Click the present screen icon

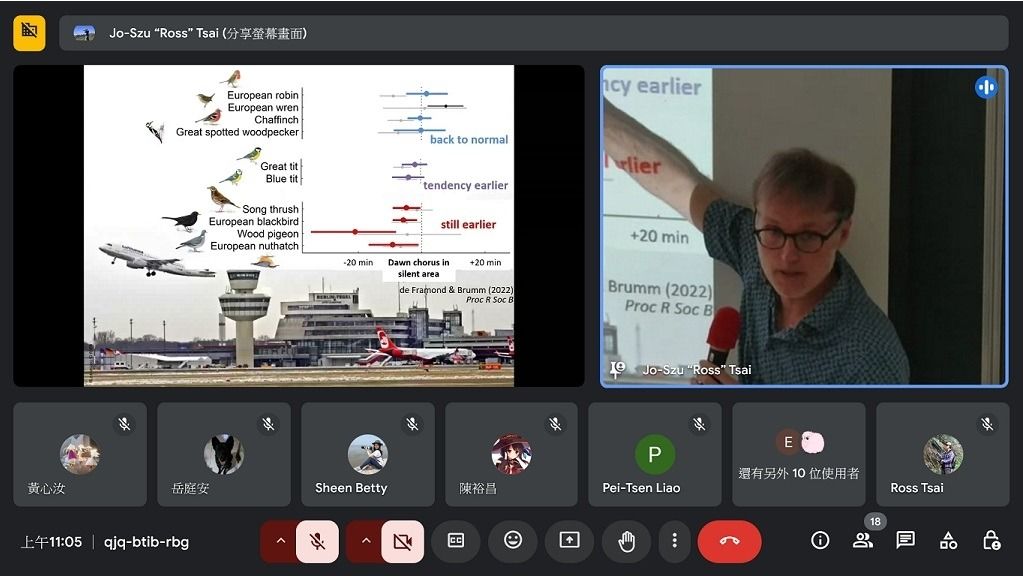click(569, 541)
